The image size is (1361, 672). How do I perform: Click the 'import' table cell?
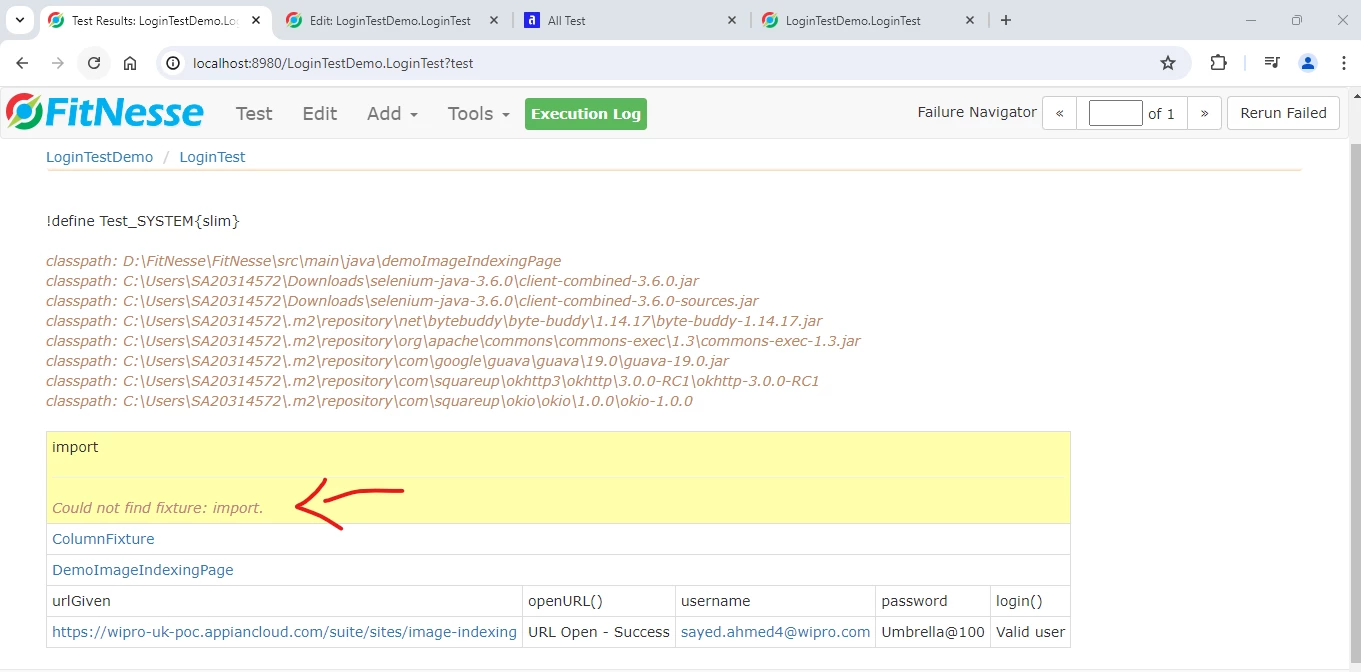[558, 454]
